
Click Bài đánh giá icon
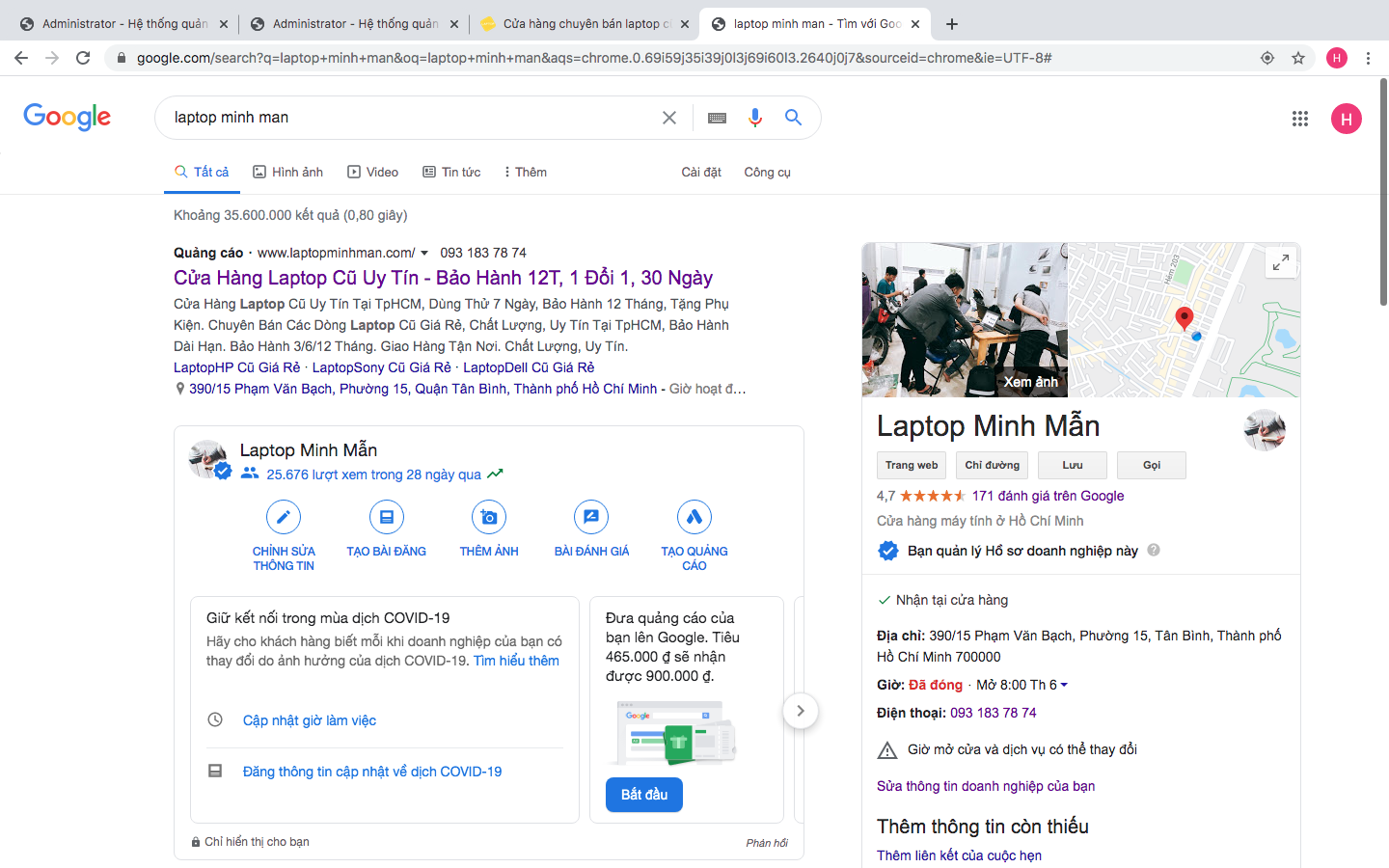point(591,517)
